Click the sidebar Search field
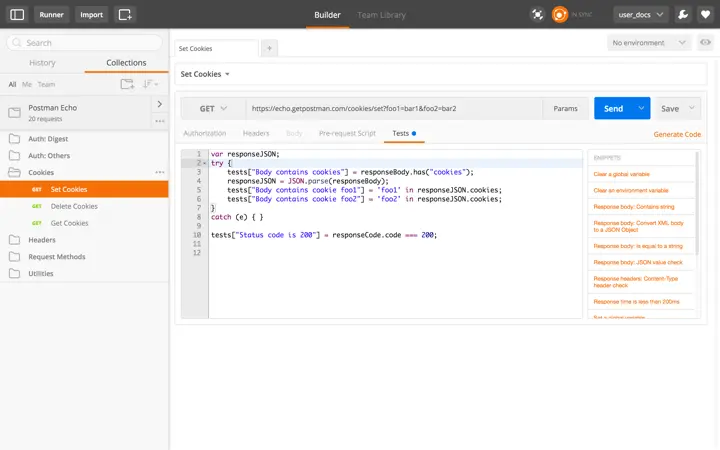 84,43
